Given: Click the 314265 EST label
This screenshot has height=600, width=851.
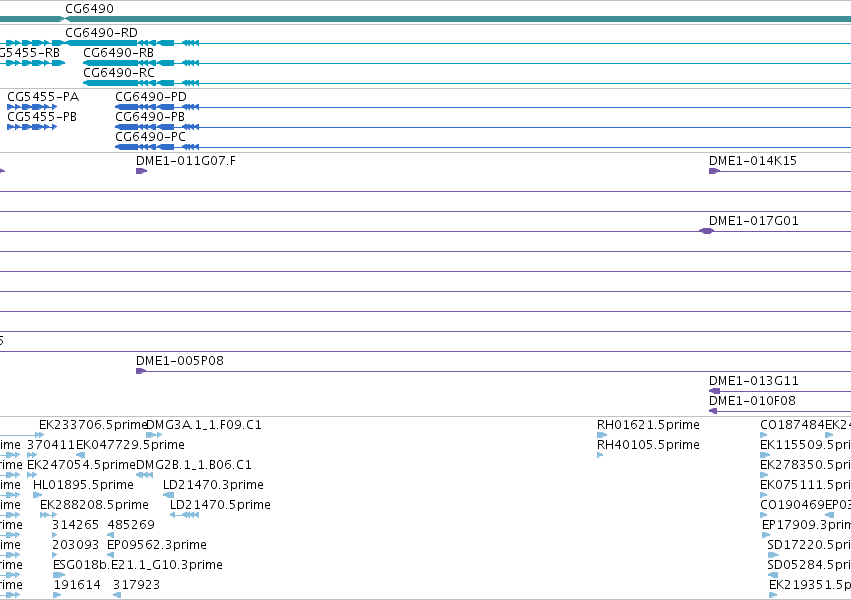Looking at the screenshot, I should [75, 525].
